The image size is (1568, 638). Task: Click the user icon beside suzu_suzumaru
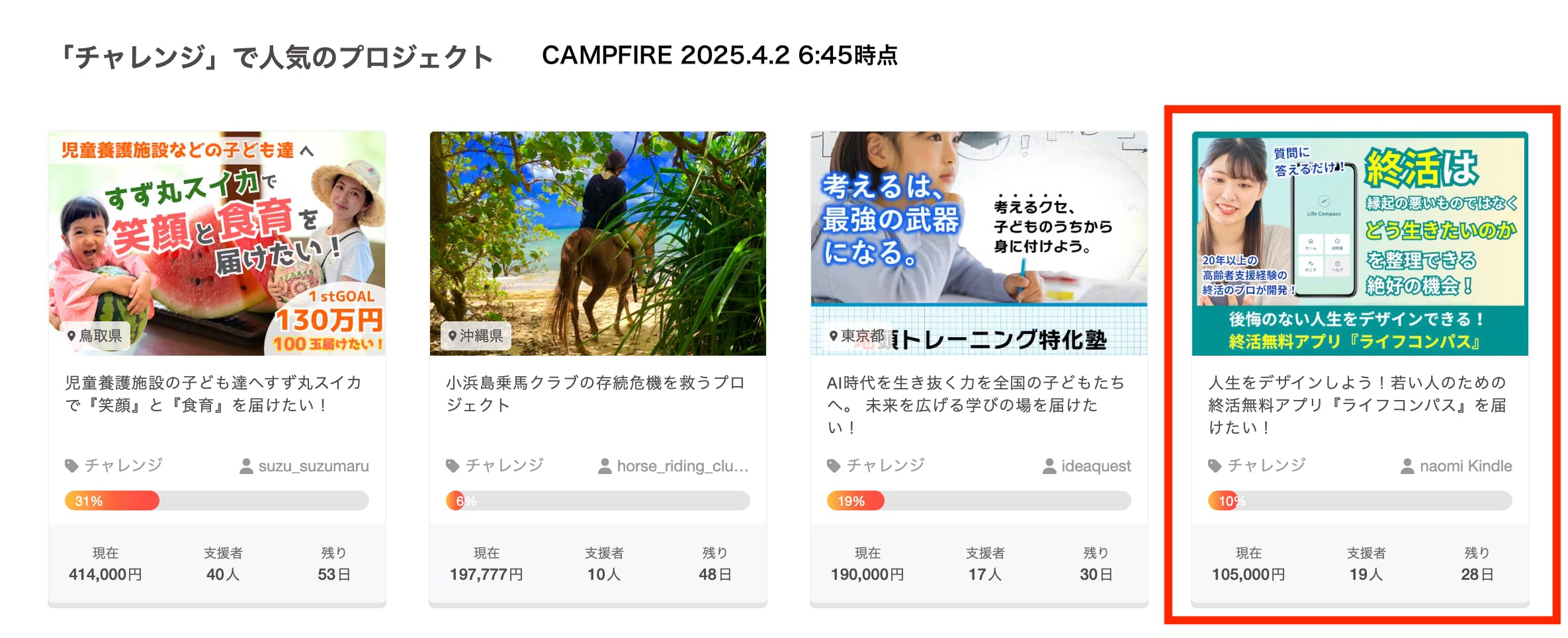pyautogui.click(x=246, y=466)
